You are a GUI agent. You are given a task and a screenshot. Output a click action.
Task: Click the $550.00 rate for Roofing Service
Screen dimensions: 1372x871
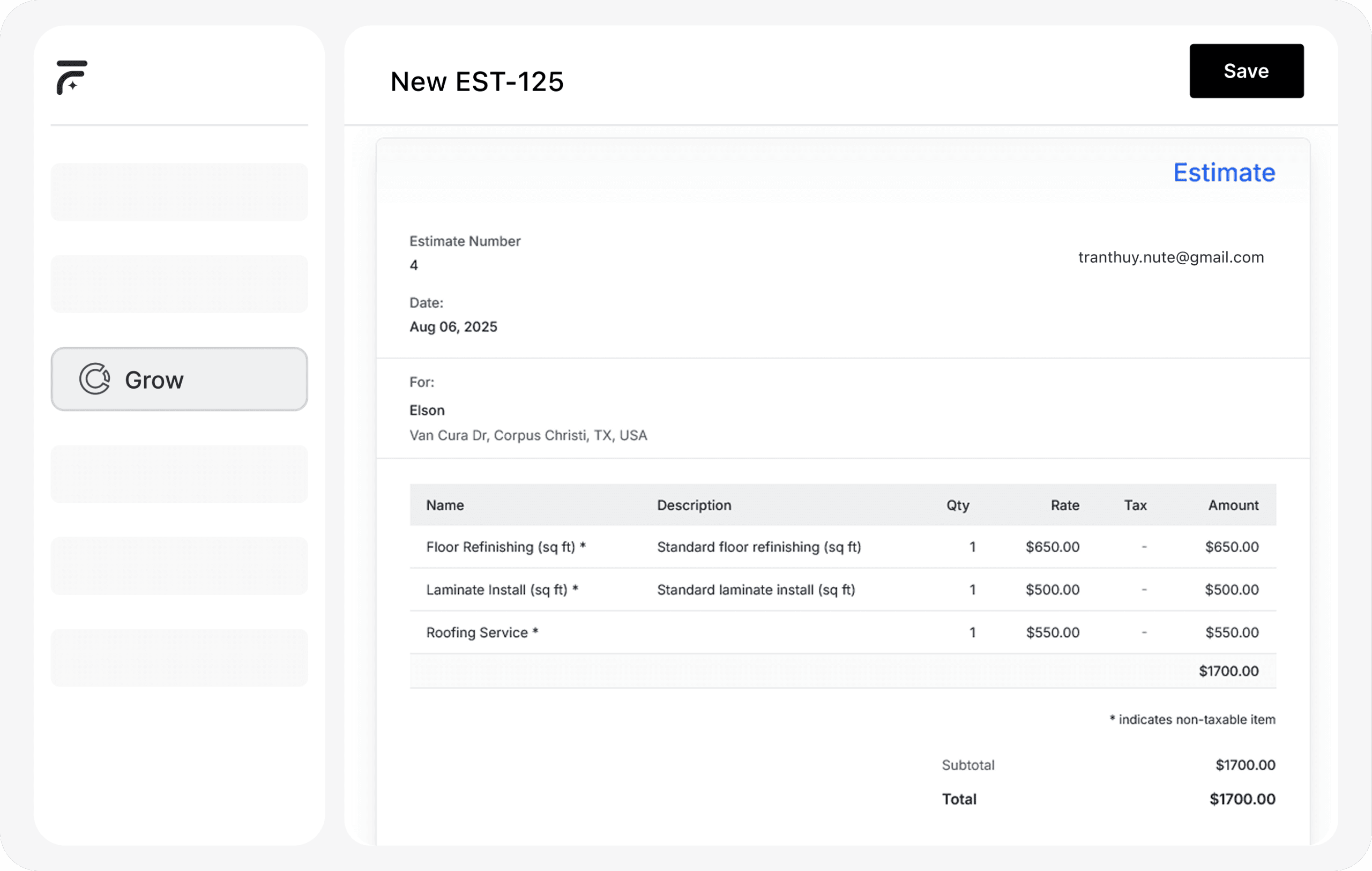coord(1053,632)
